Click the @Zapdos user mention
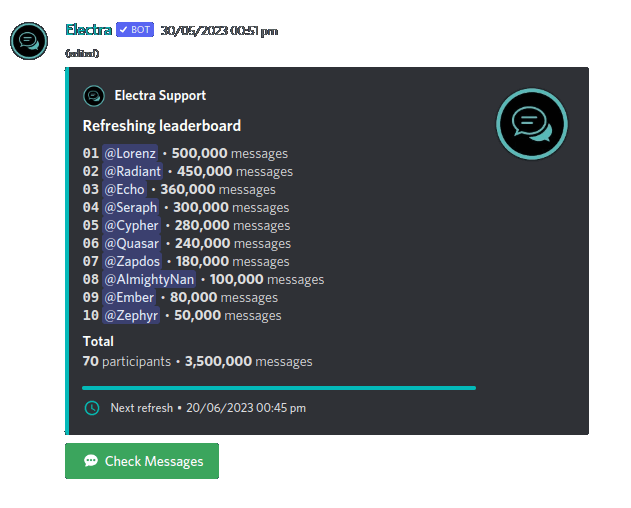The height and width of the screenshot is (508, 631). [x=132, y=262]
